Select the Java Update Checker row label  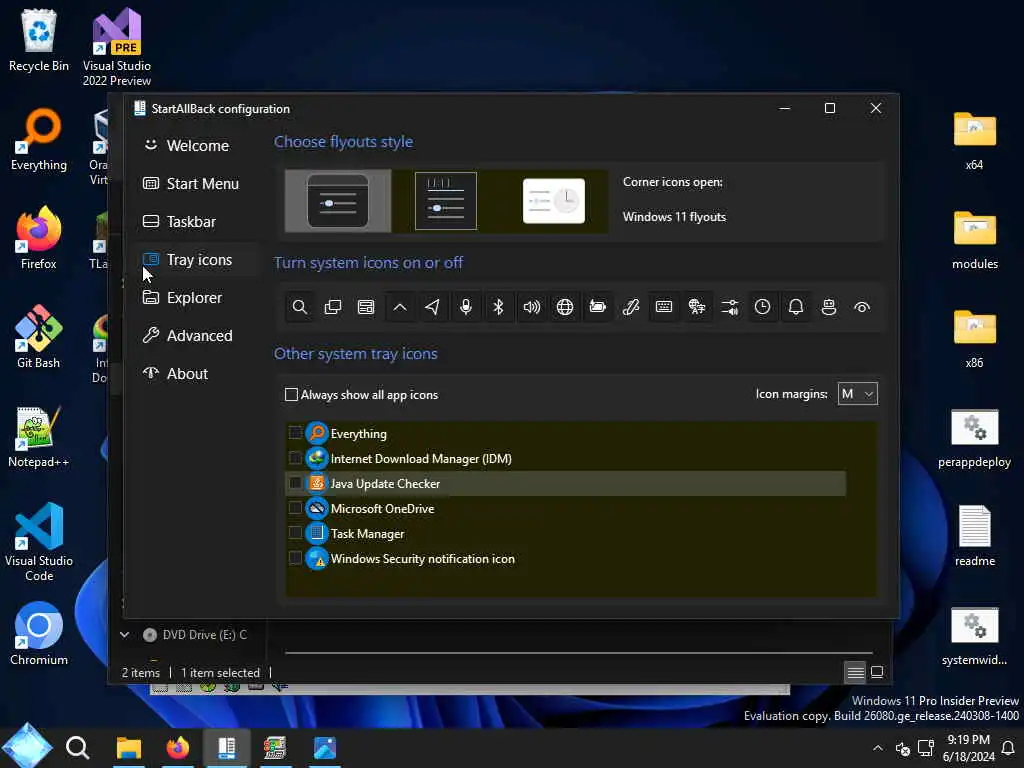point(385,483)
